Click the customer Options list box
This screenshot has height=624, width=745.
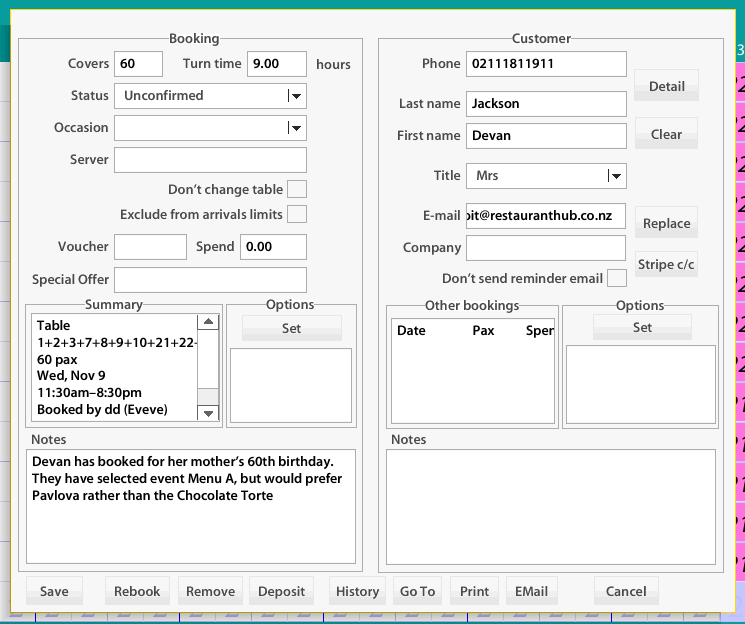tap(640, 384)
